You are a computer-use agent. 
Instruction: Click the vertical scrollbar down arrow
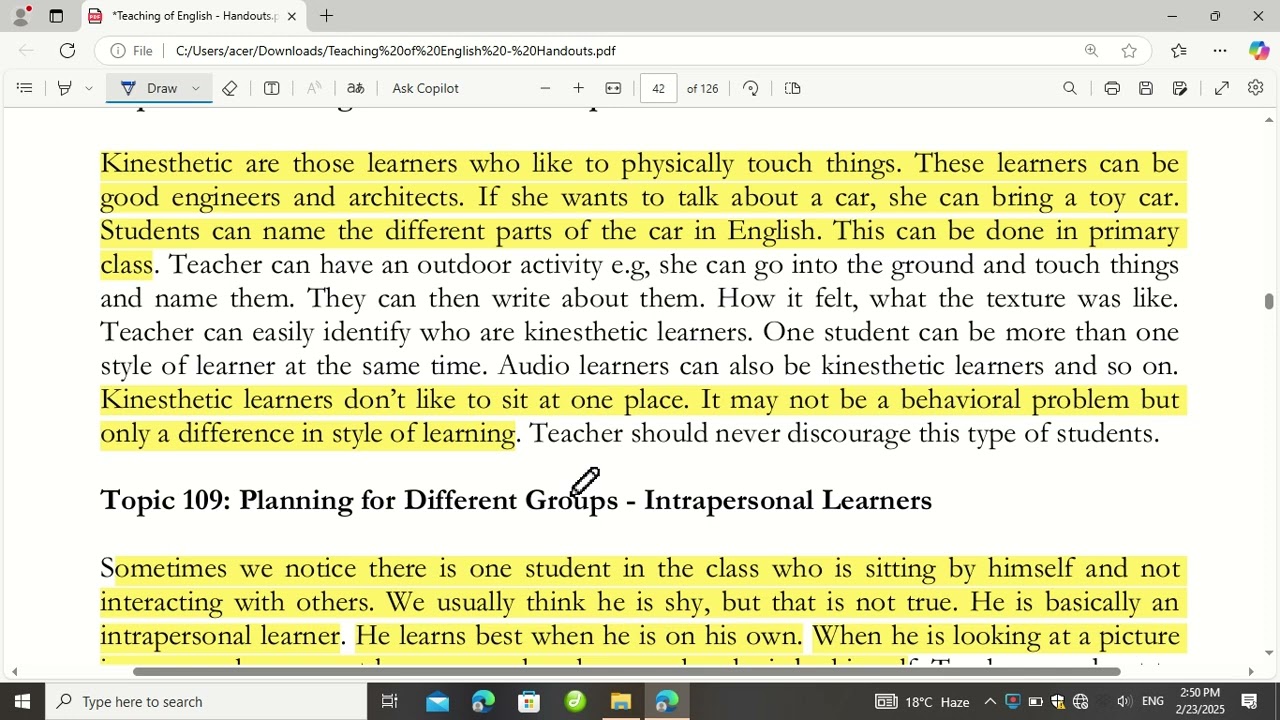pyautogui.click(x=1269, y=653)
